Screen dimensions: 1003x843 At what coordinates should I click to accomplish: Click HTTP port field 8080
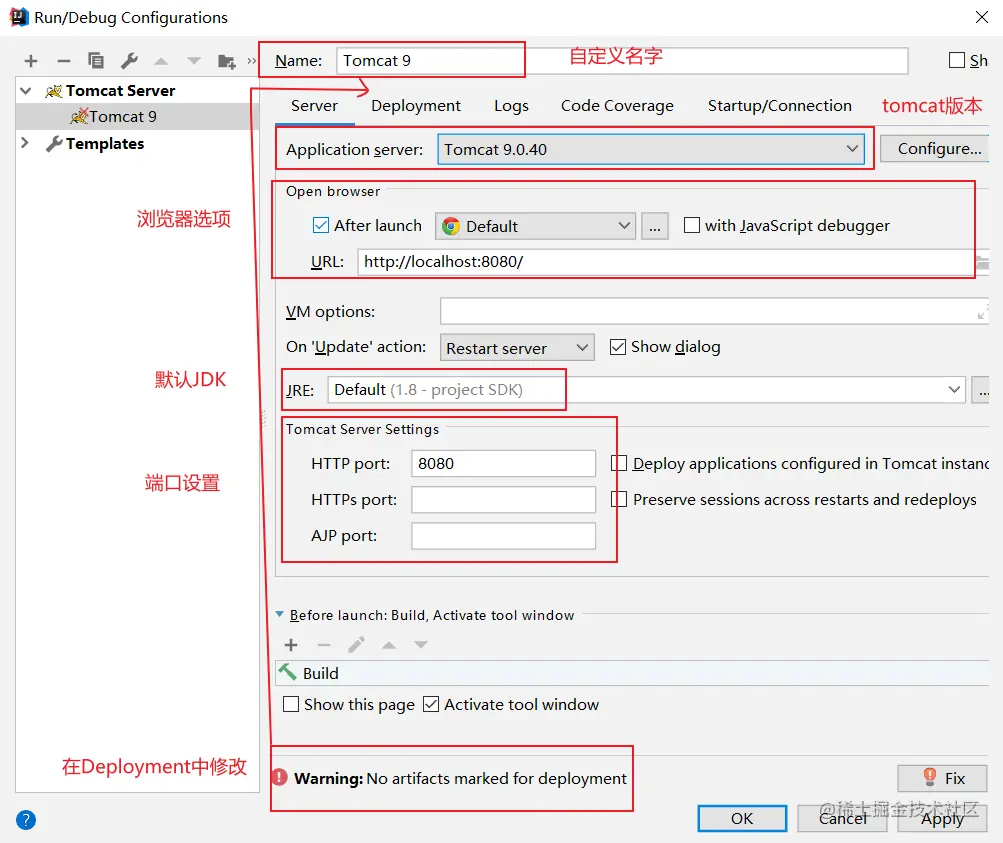coord(503,464)
